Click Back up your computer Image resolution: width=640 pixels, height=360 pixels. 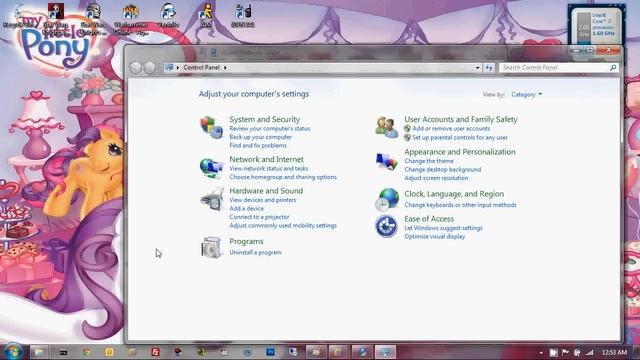260,137
